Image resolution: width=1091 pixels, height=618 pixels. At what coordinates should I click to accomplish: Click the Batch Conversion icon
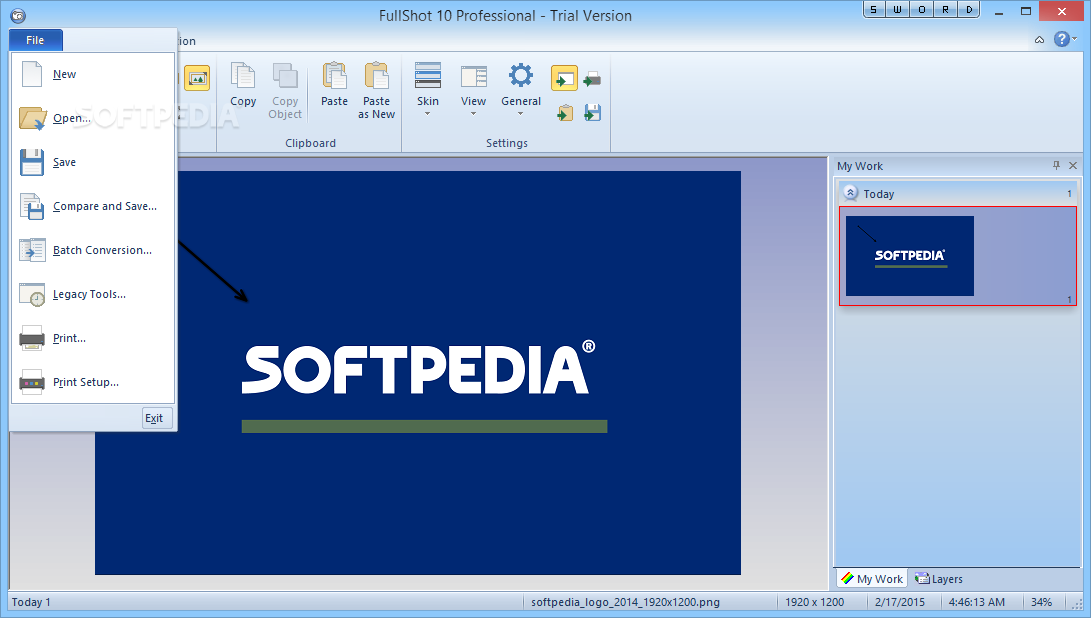point(32,251)
